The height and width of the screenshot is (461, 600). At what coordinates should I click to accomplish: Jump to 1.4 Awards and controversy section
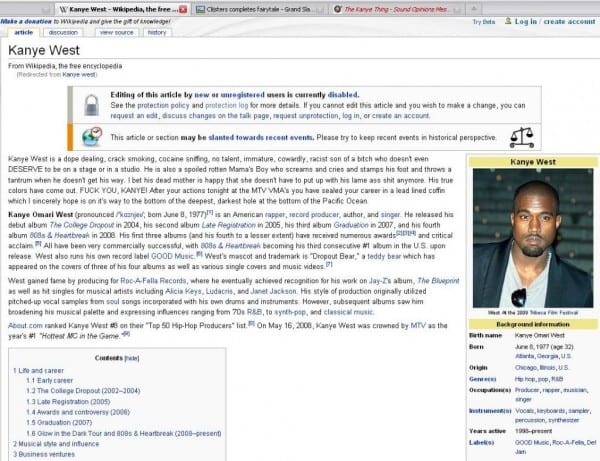tap(78, 412)
